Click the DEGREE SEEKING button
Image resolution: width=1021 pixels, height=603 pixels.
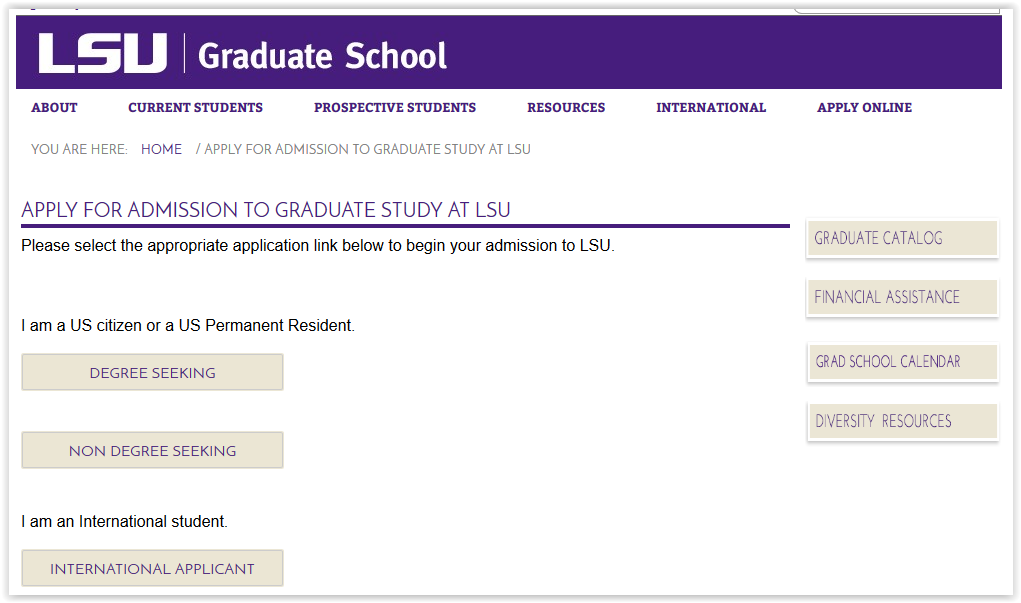click(152, 372)
